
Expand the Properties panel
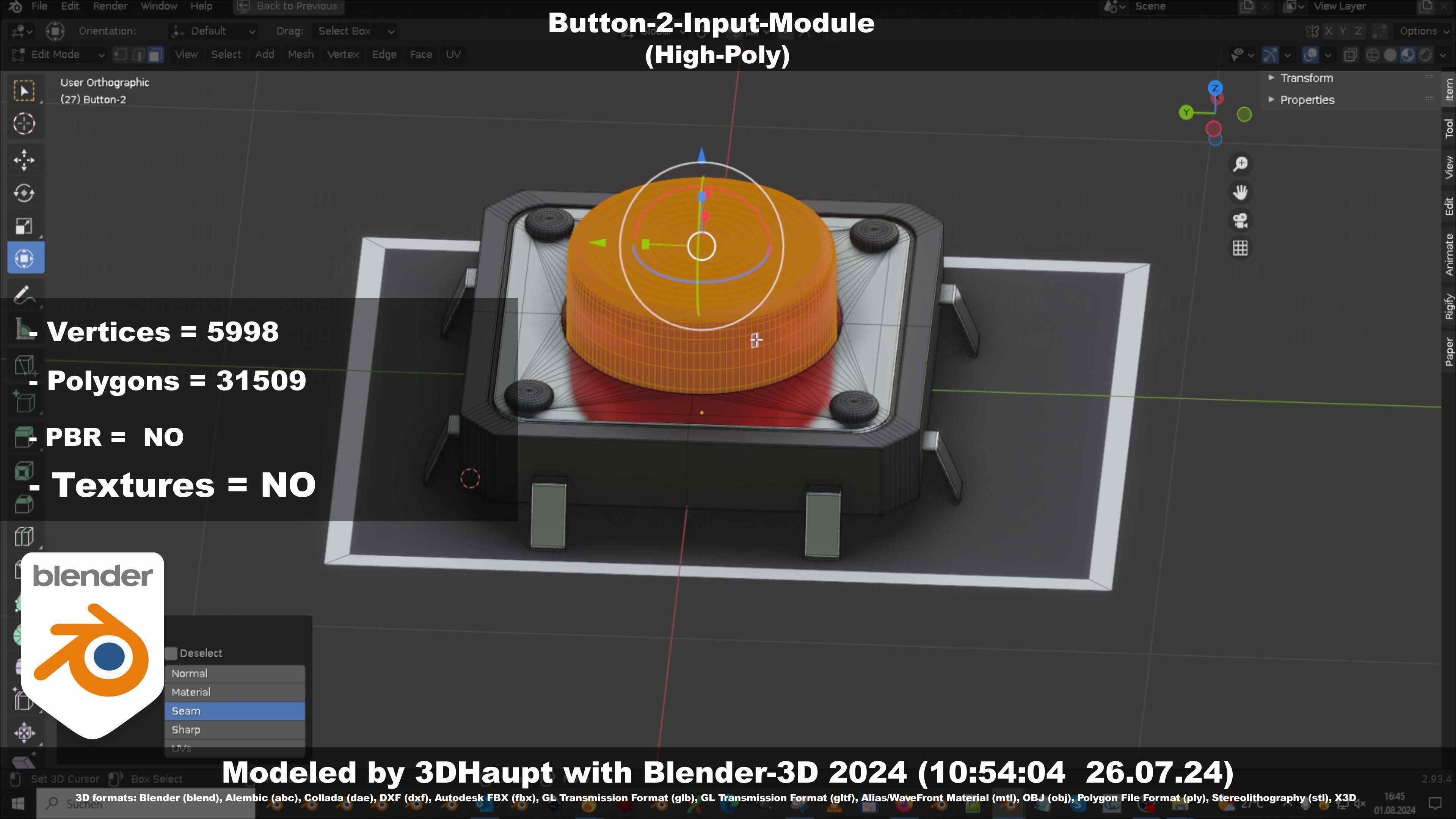(x=1307, y=100)
